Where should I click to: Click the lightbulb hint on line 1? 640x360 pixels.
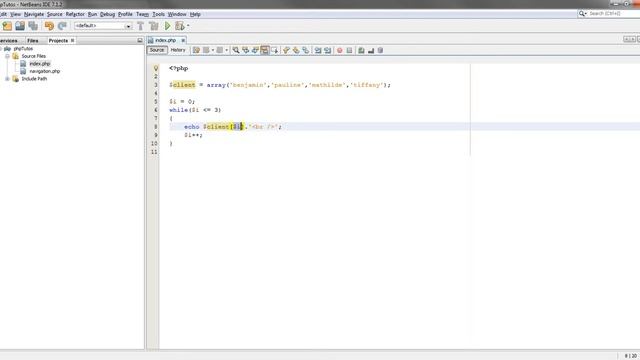click(x=156, y=68)
